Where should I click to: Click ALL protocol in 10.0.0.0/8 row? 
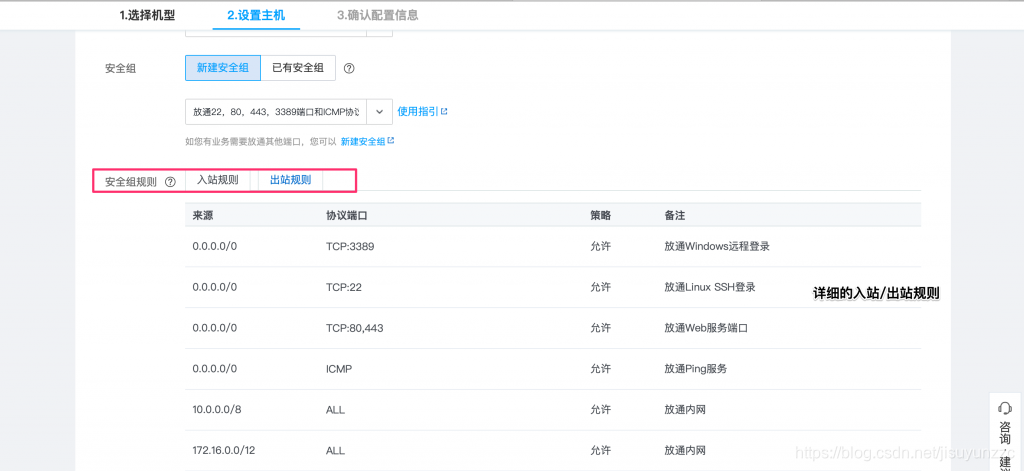(335, 410)
